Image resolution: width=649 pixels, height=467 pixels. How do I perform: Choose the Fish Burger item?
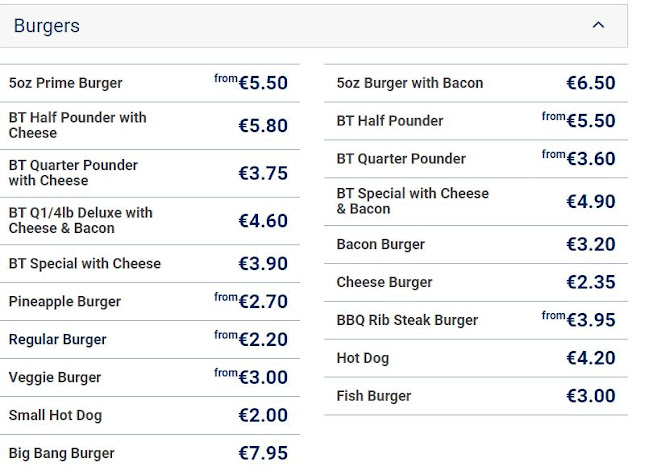click(374, 397)
